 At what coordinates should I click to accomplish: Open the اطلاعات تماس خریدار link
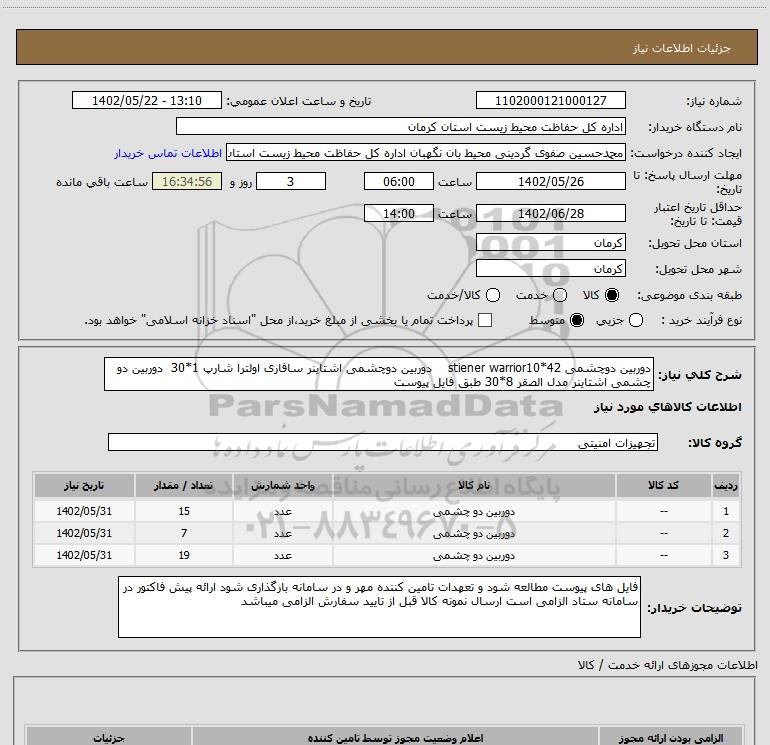(168, 153)
